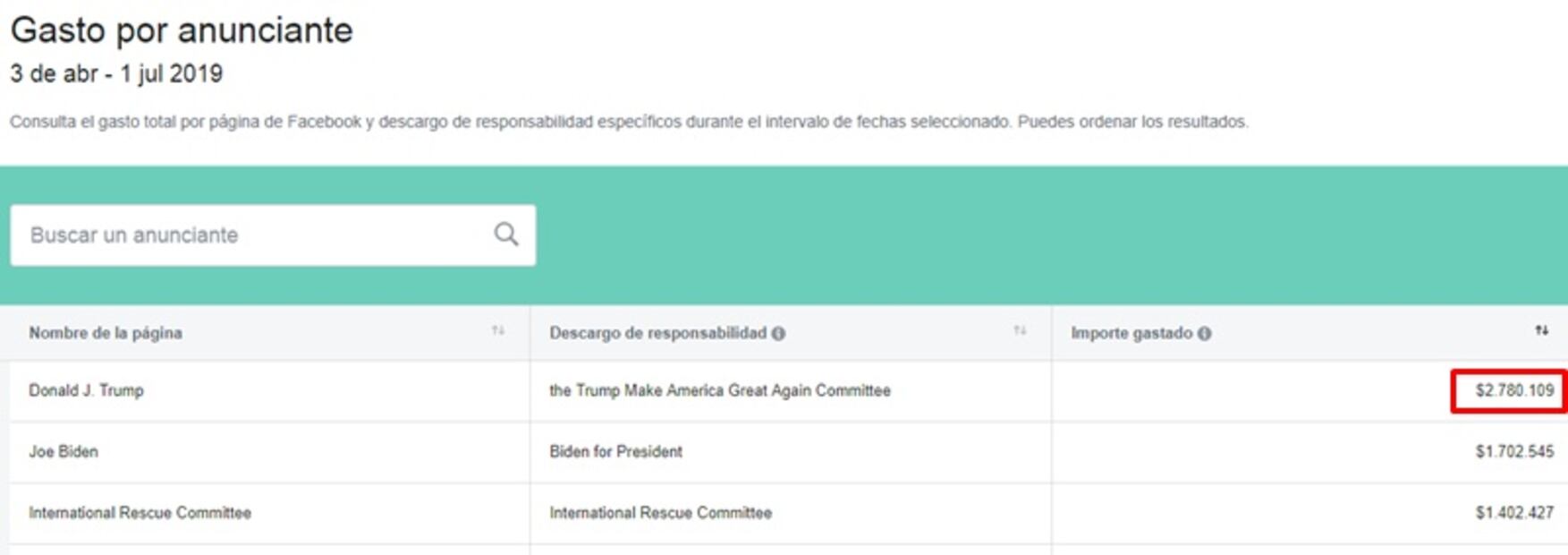
Task: Open info icon beside Descargo de responsabilidad
Action: (778, 334)
